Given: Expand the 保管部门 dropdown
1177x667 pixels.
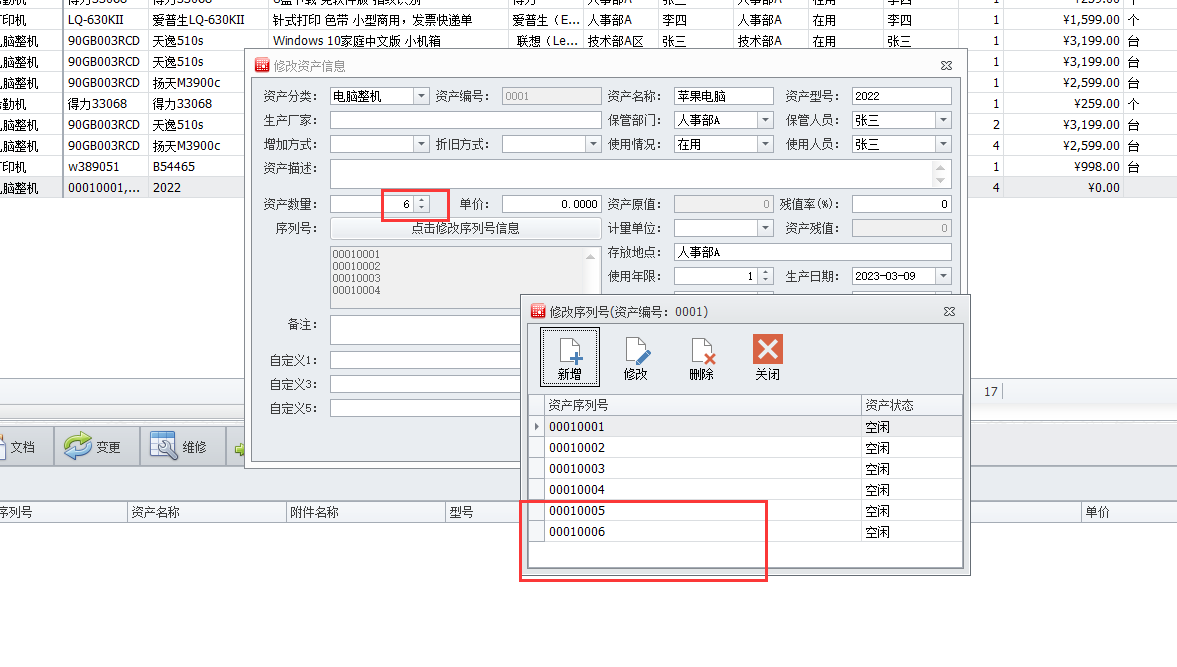Looking at the screenshot, I should point(765,120).
